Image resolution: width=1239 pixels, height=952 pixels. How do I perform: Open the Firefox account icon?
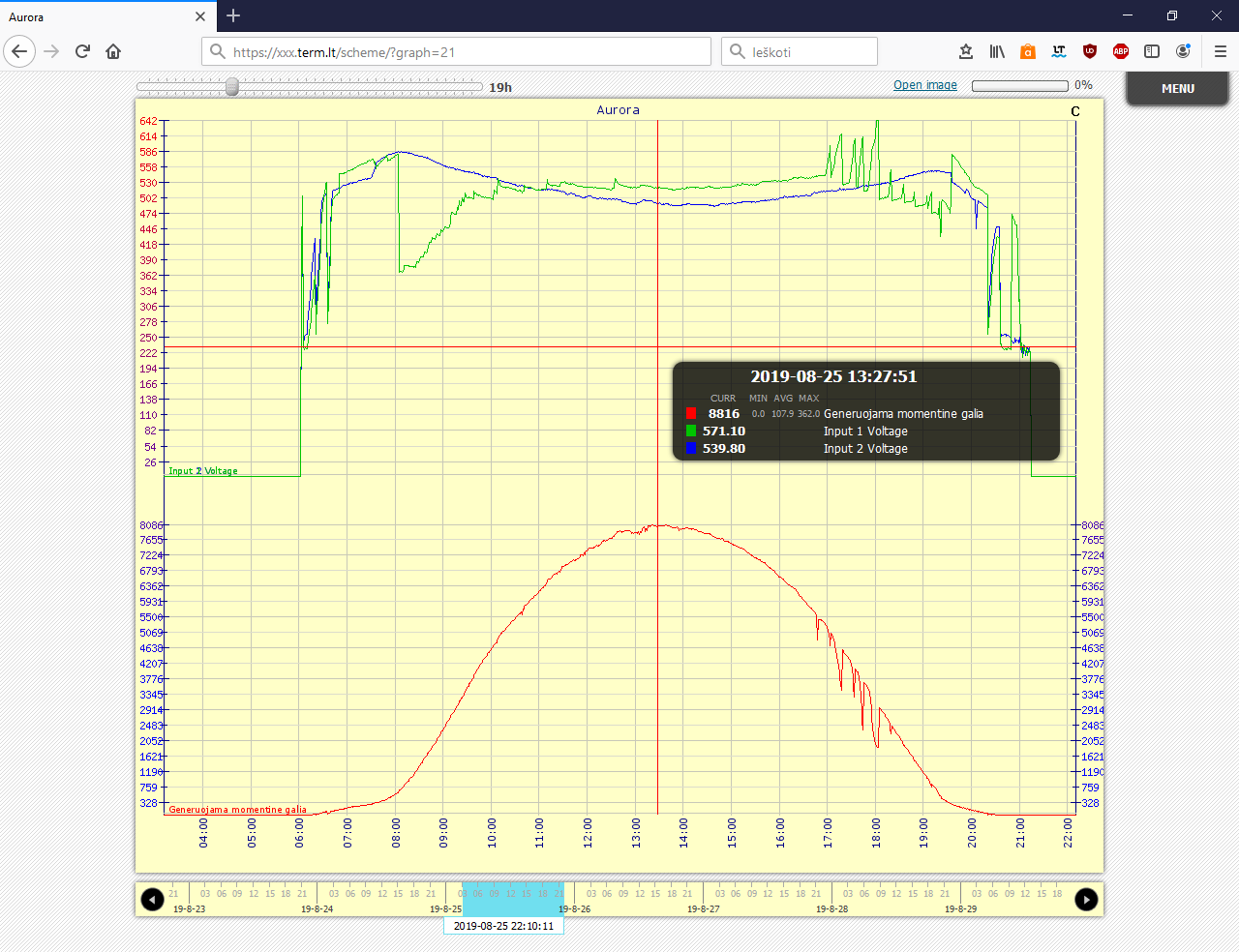point(1183,51)
